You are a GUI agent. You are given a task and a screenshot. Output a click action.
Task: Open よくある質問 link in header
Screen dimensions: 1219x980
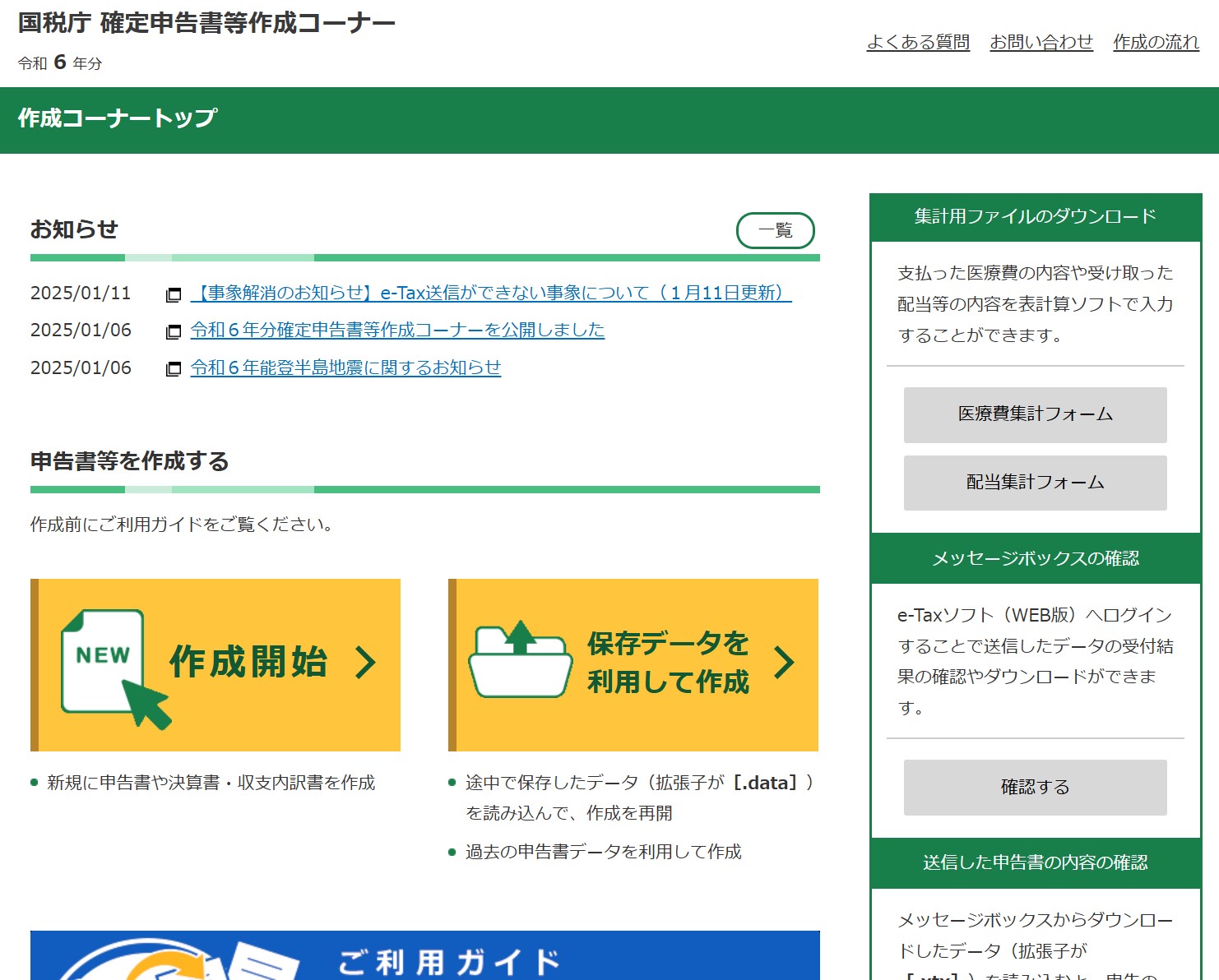918,42
